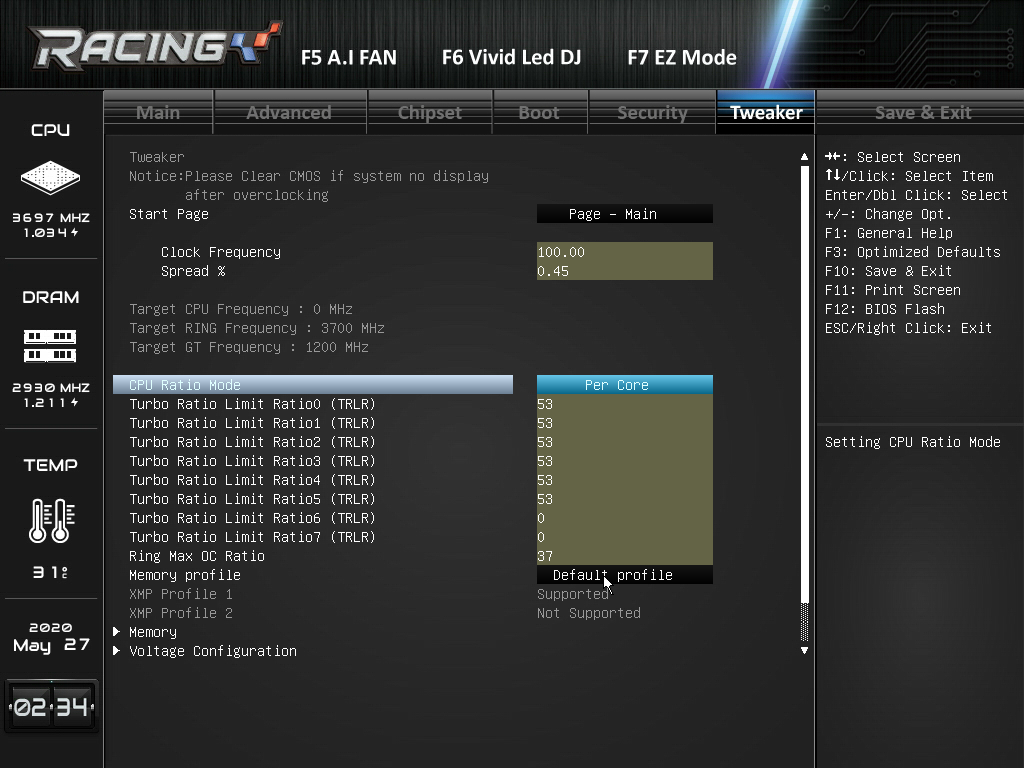Click the CPU 3697 MHZ reading
This screenshot has width=1024, height=768.
pyautogui.click(x=51, y=217)
